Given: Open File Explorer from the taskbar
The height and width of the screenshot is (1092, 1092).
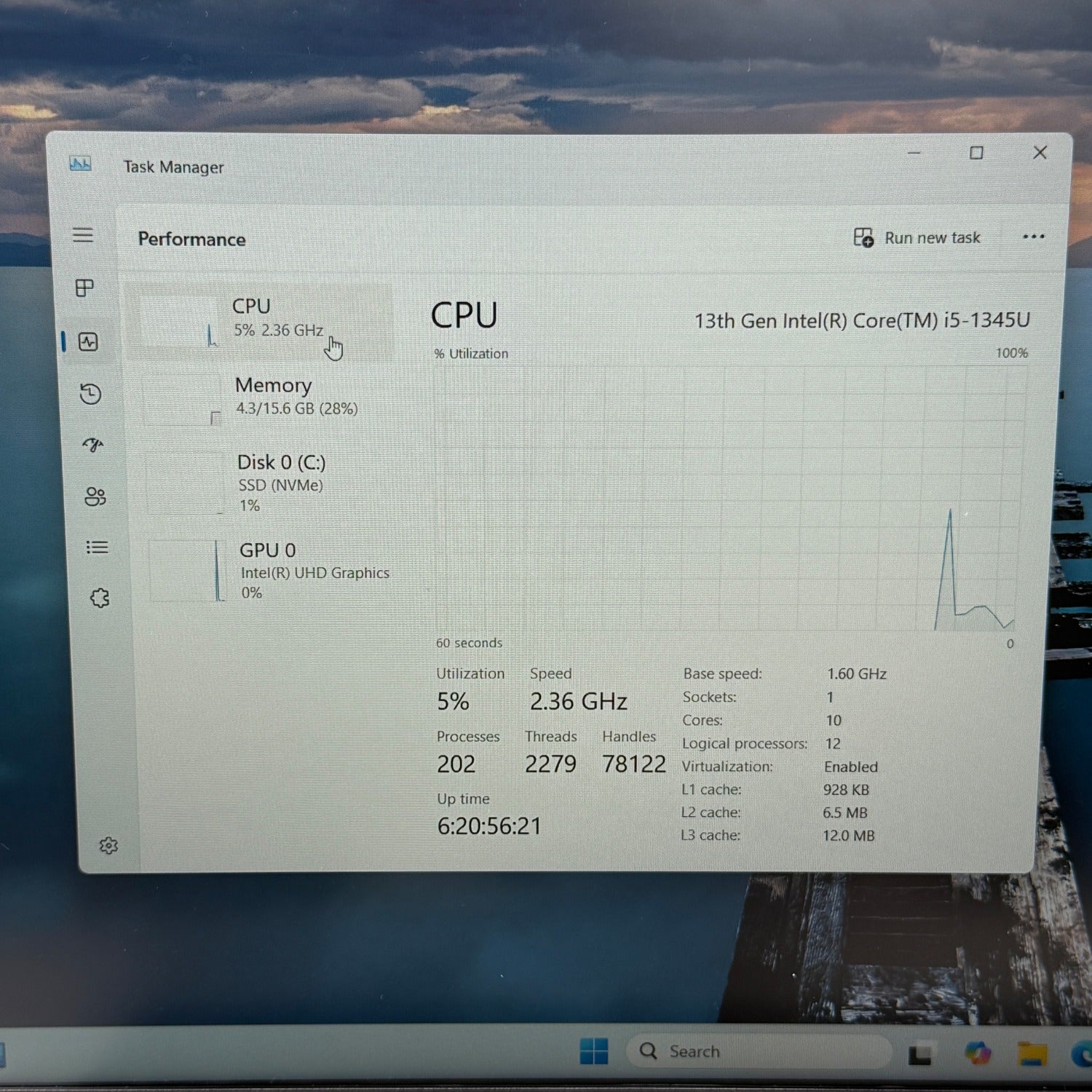Looking at the screenshot, I should (x=1032, y=1053).
